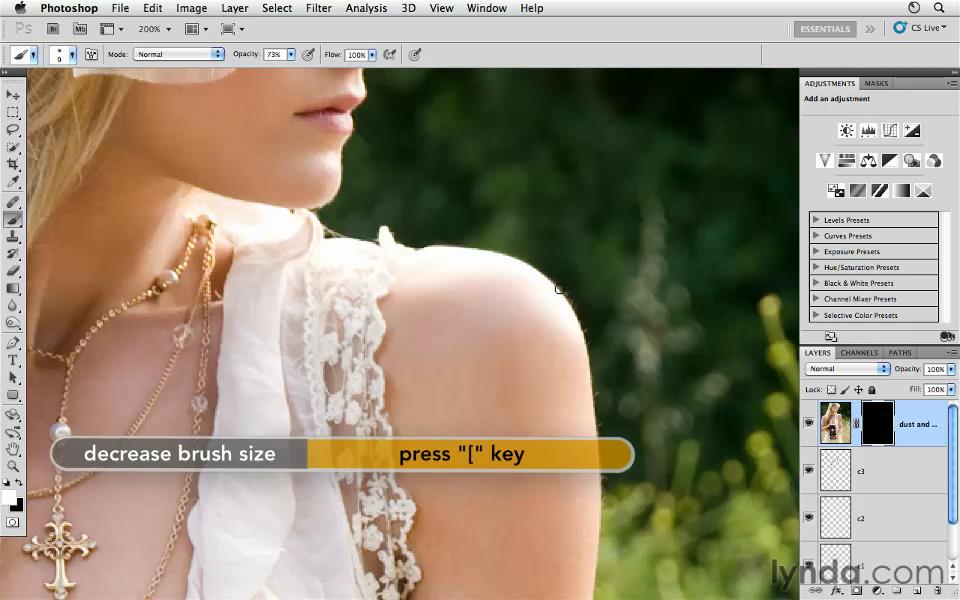Open the layer blend mode dropdown
Image resolution: width=960 pixels, height=600 pixels.
point(847,369)
